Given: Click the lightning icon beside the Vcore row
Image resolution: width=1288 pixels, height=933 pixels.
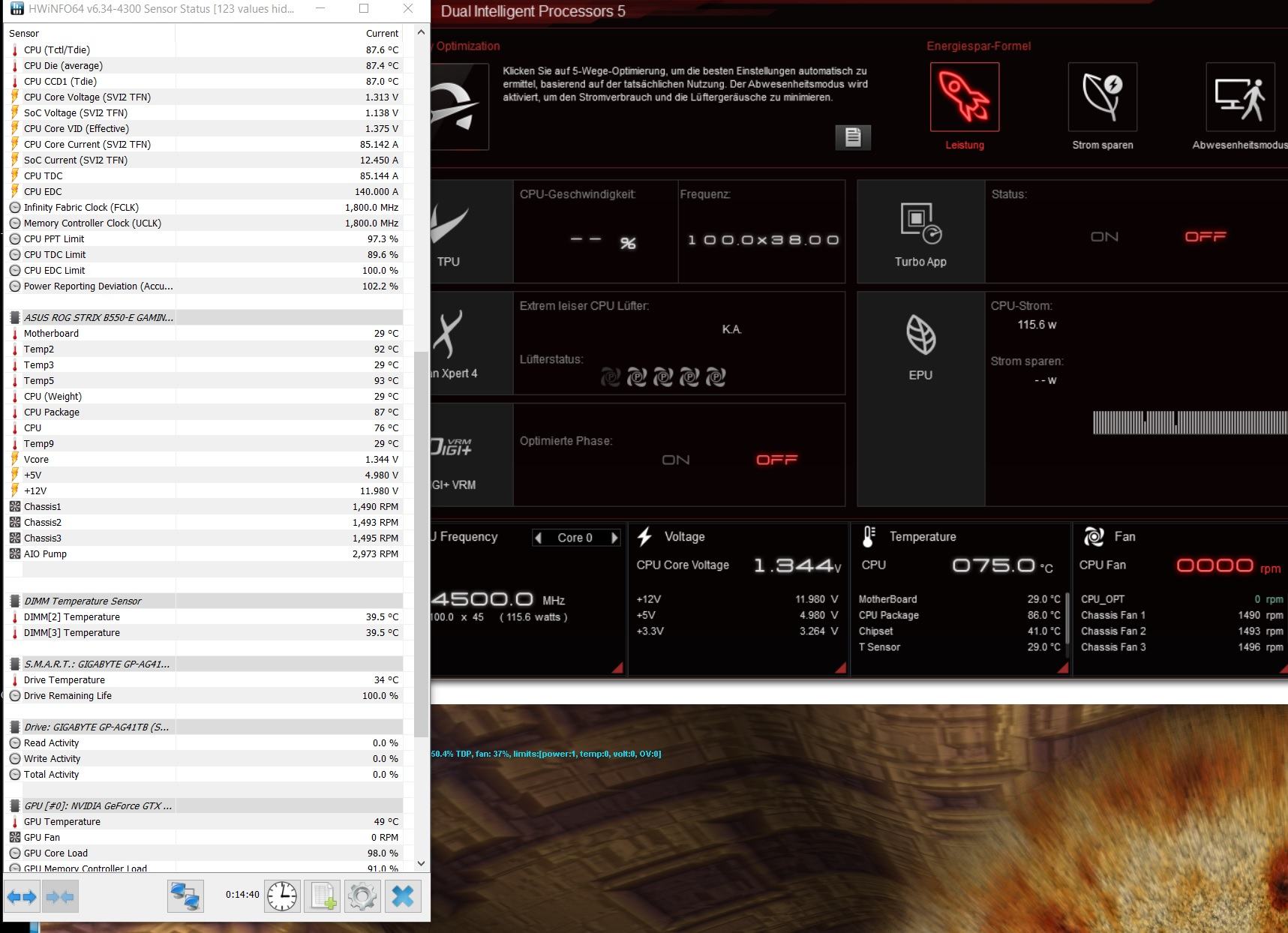Looking at the screenshot, I should point(15,460).
